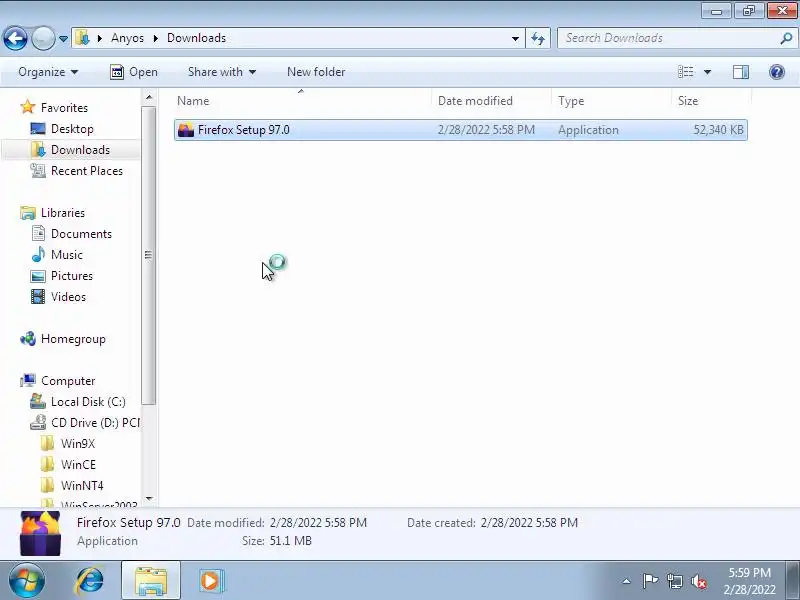Screen dimensions: 800x600
Task: Open the address bar history dropdown
Action: pos(515,38)
